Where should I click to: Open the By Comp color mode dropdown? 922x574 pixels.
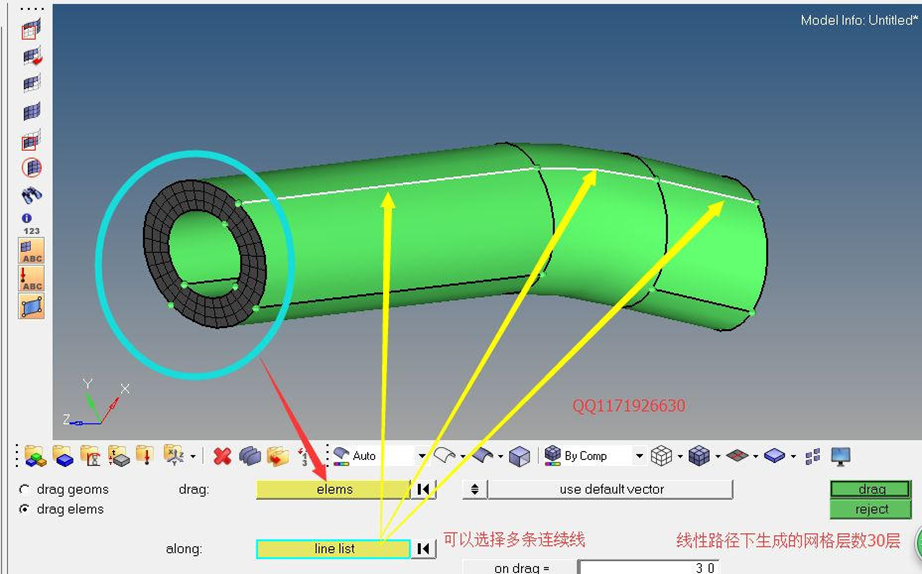coord(639,456)
